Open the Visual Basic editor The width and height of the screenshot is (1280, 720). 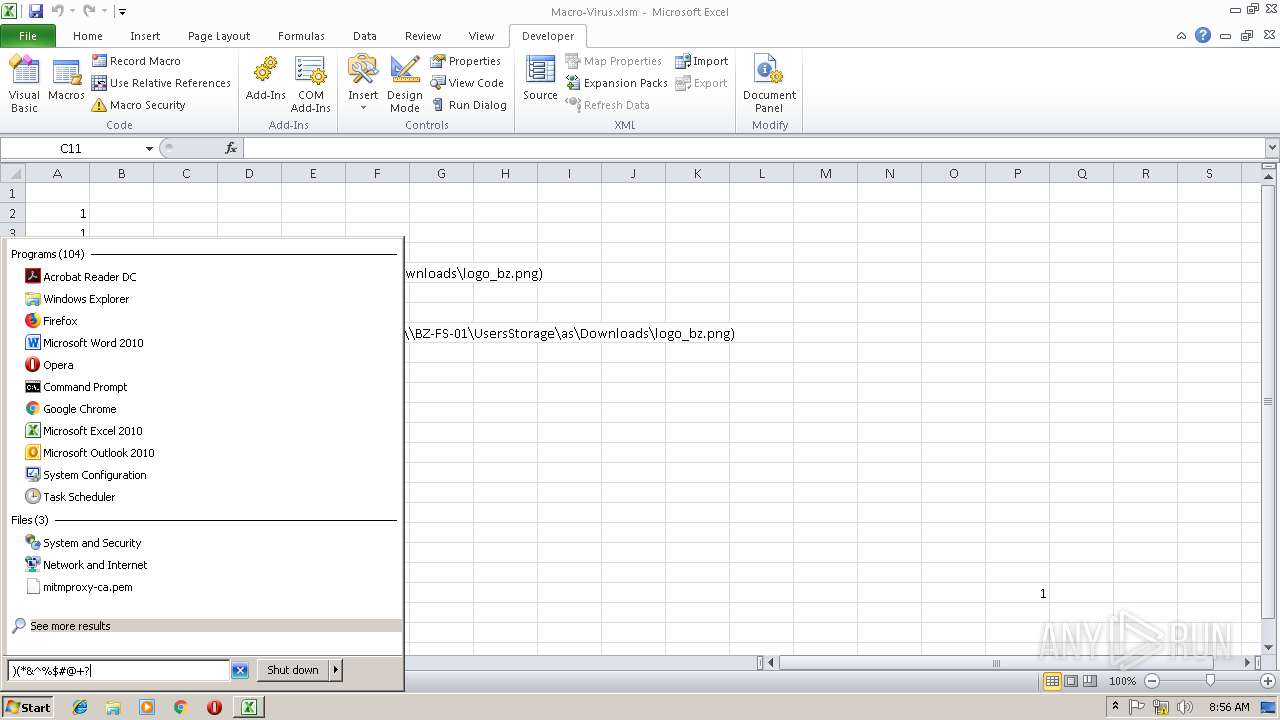coord(24,84)
